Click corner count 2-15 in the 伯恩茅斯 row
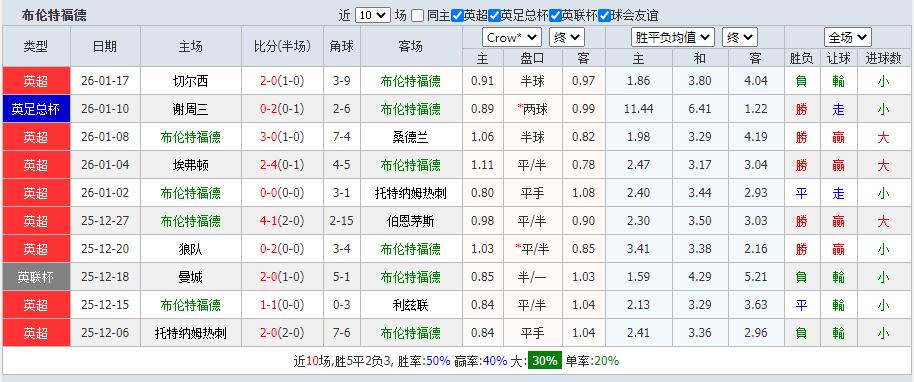The height and width of the screenshot is (382, 914). point(342,221)
